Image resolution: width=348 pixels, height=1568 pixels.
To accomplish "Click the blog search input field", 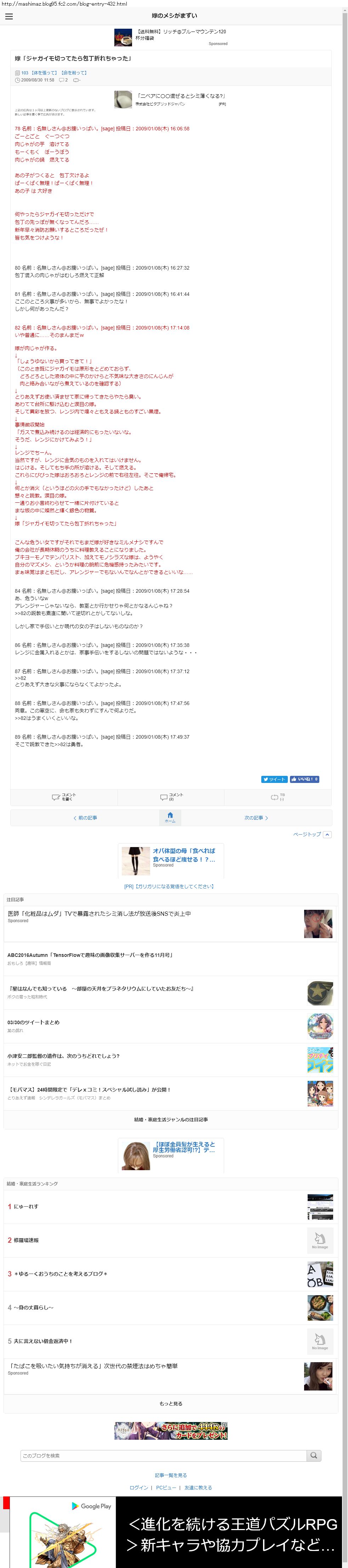I will [164, 1455].
